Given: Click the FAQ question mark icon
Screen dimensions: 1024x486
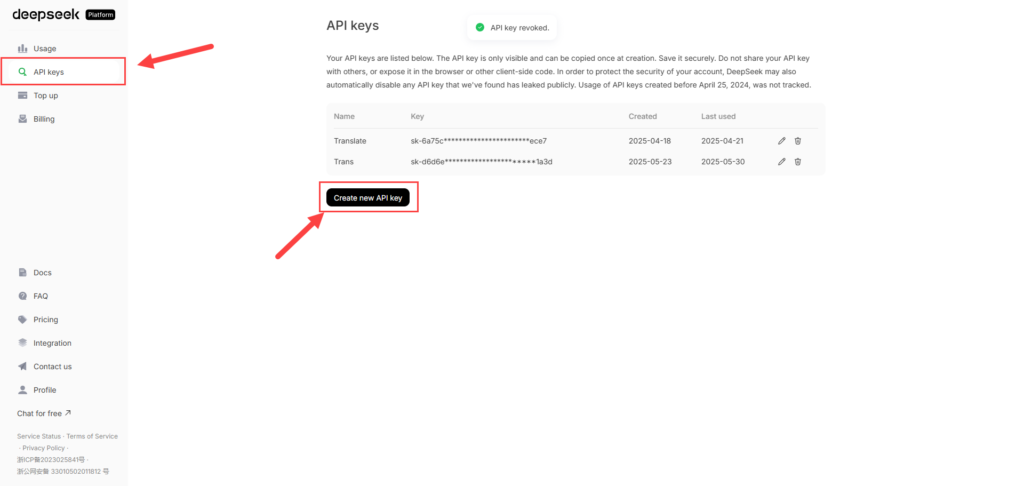Looking at the screenshot, I should point(23,296).
